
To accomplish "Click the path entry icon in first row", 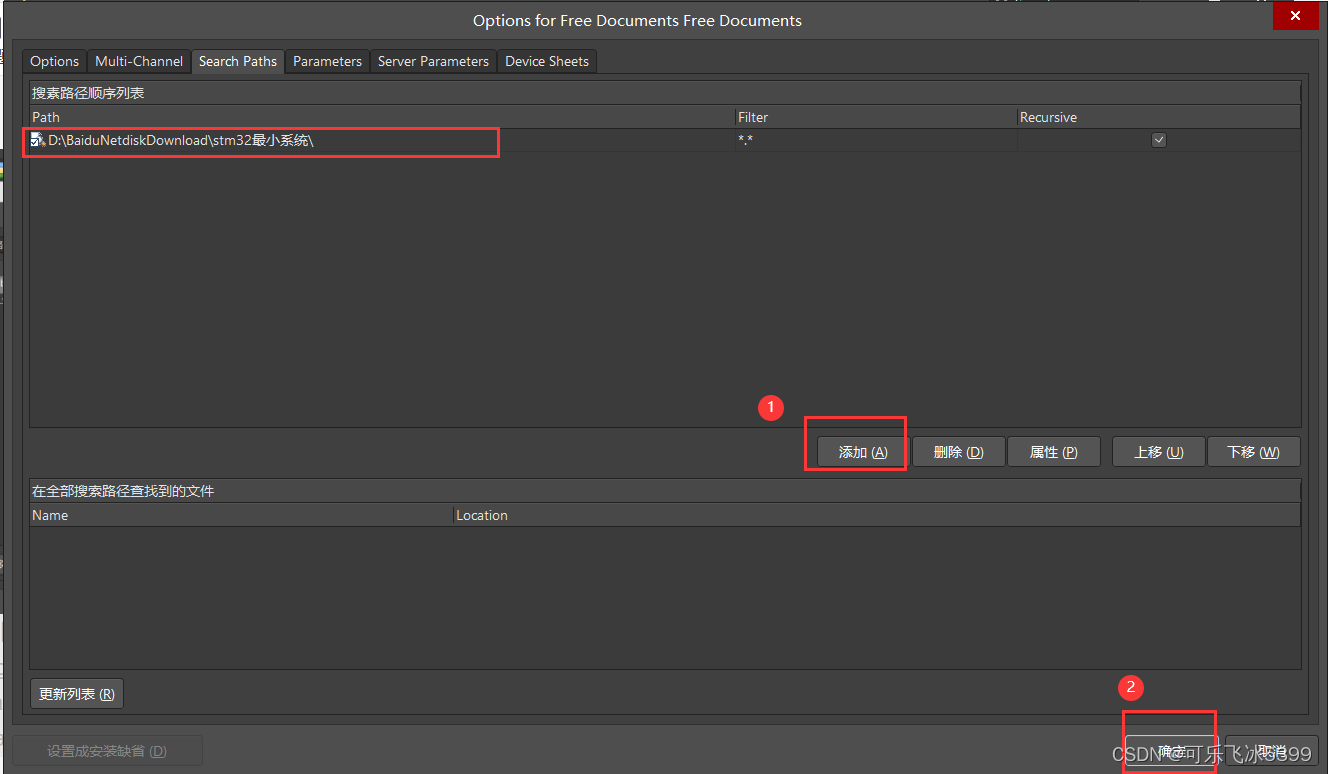I will click(x=38, y=141).
